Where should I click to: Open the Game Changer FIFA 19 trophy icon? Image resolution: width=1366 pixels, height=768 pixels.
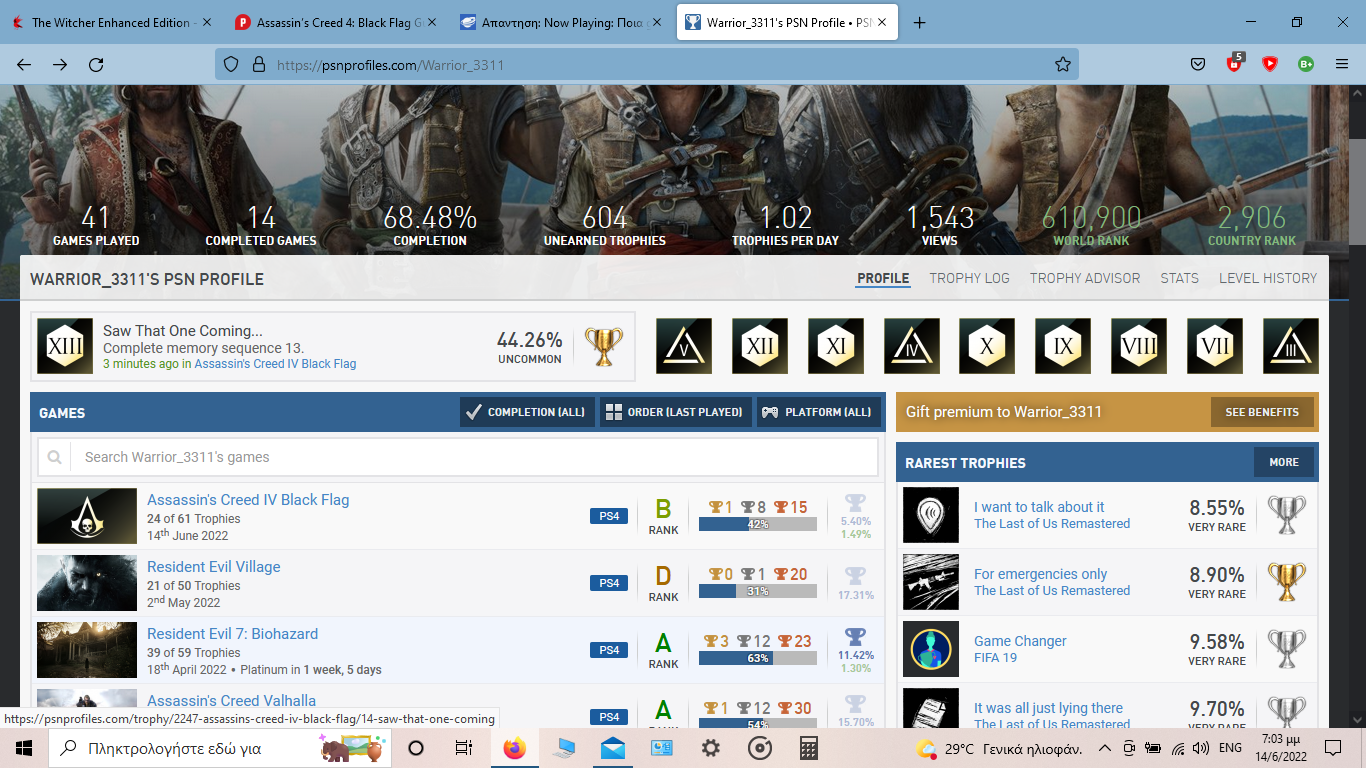(930, 649)
